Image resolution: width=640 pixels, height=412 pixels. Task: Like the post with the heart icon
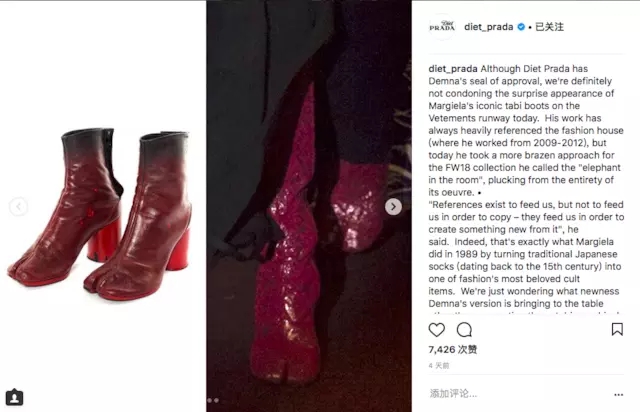click(436, 330)
